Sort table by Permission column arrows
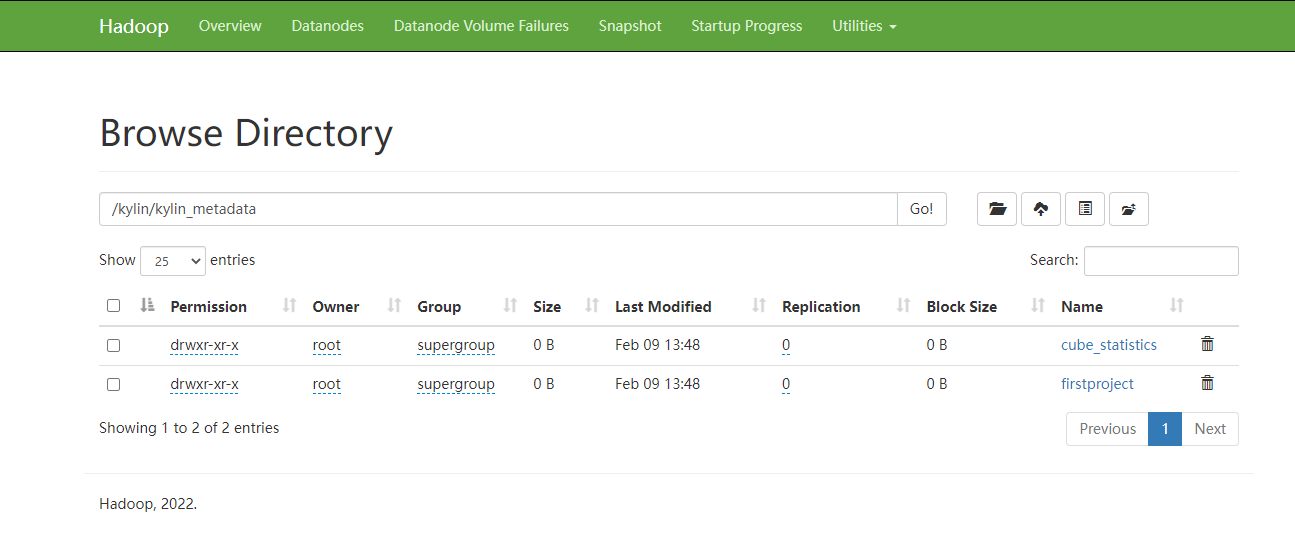 click(289, 306)
